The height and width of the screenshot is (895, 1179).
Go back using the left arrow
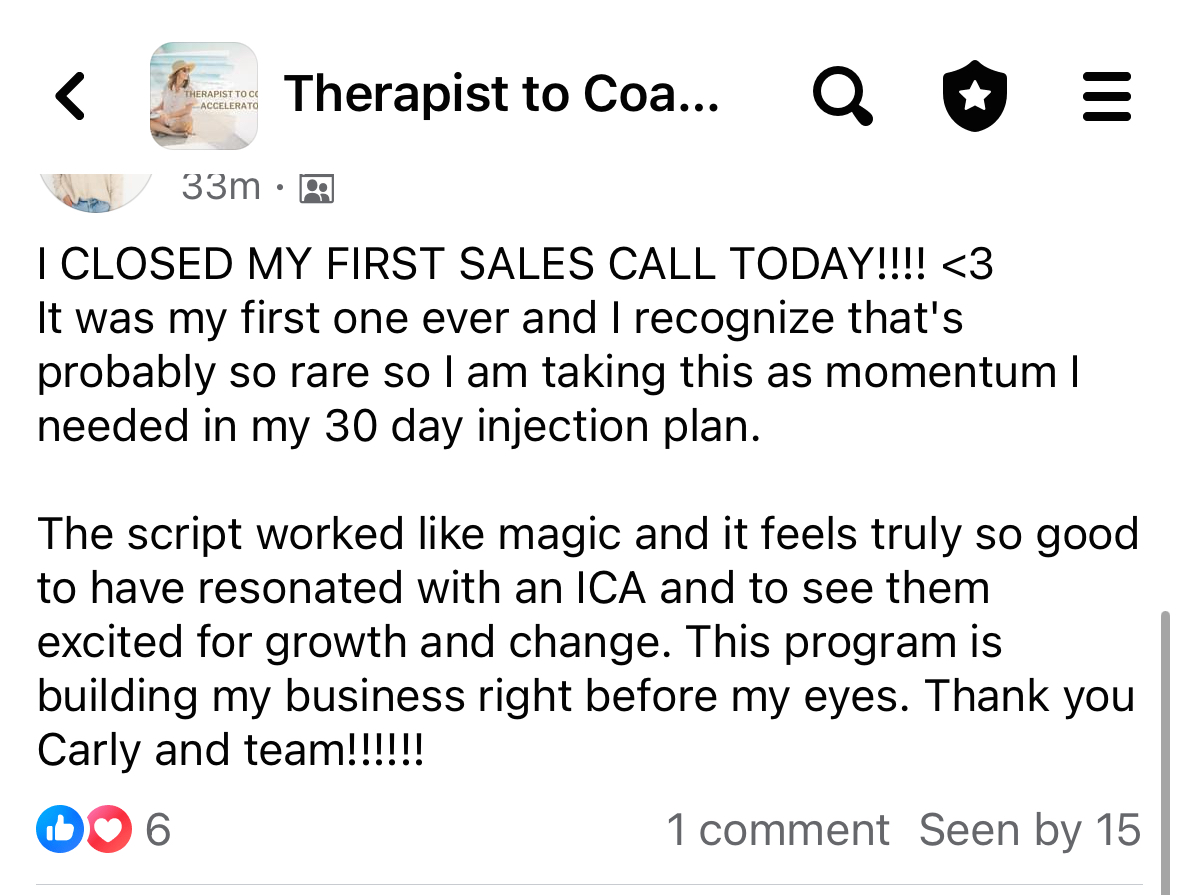tap(70, 96)
